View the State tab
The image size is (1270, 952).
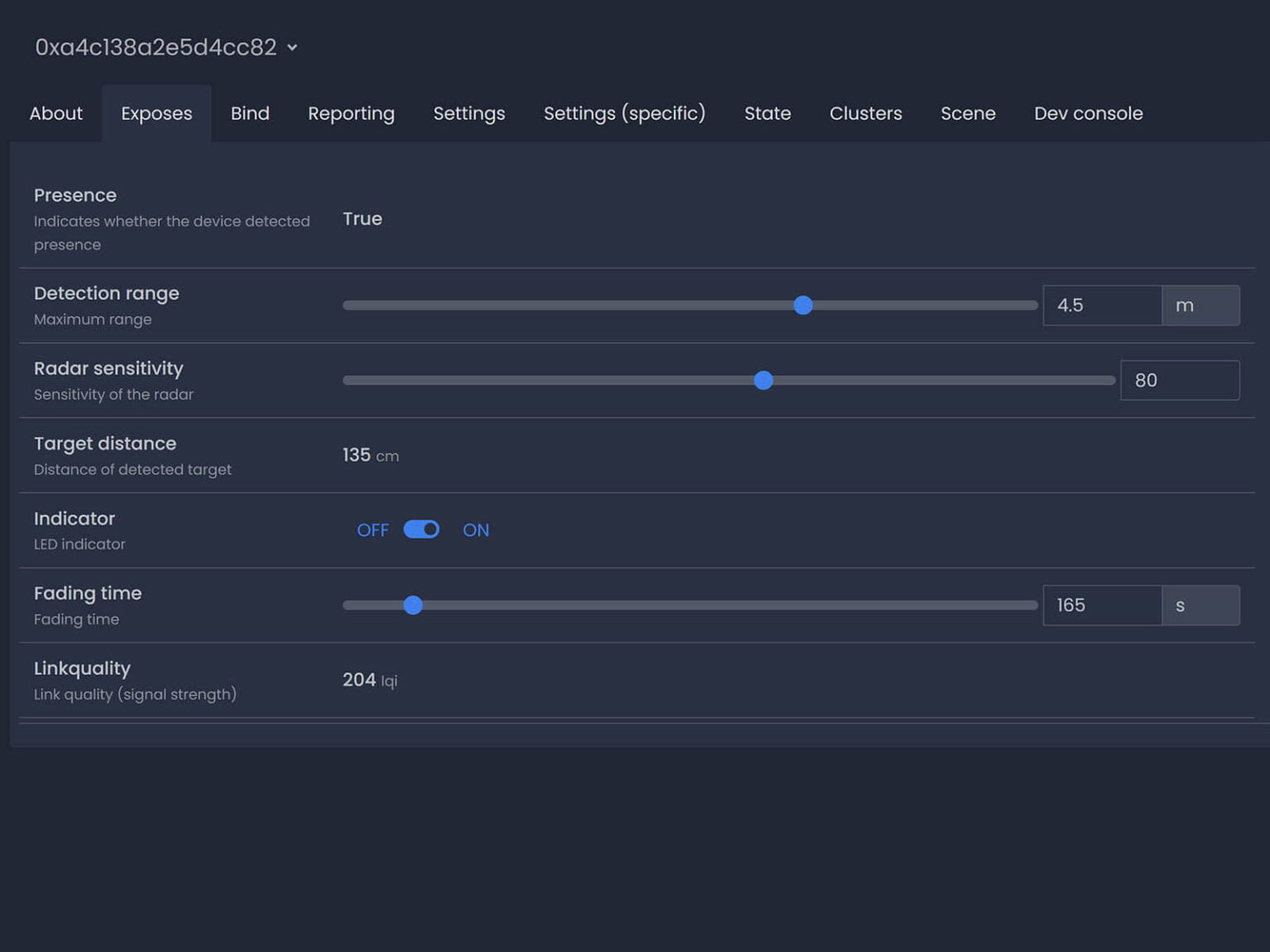(x=767, y=113)
